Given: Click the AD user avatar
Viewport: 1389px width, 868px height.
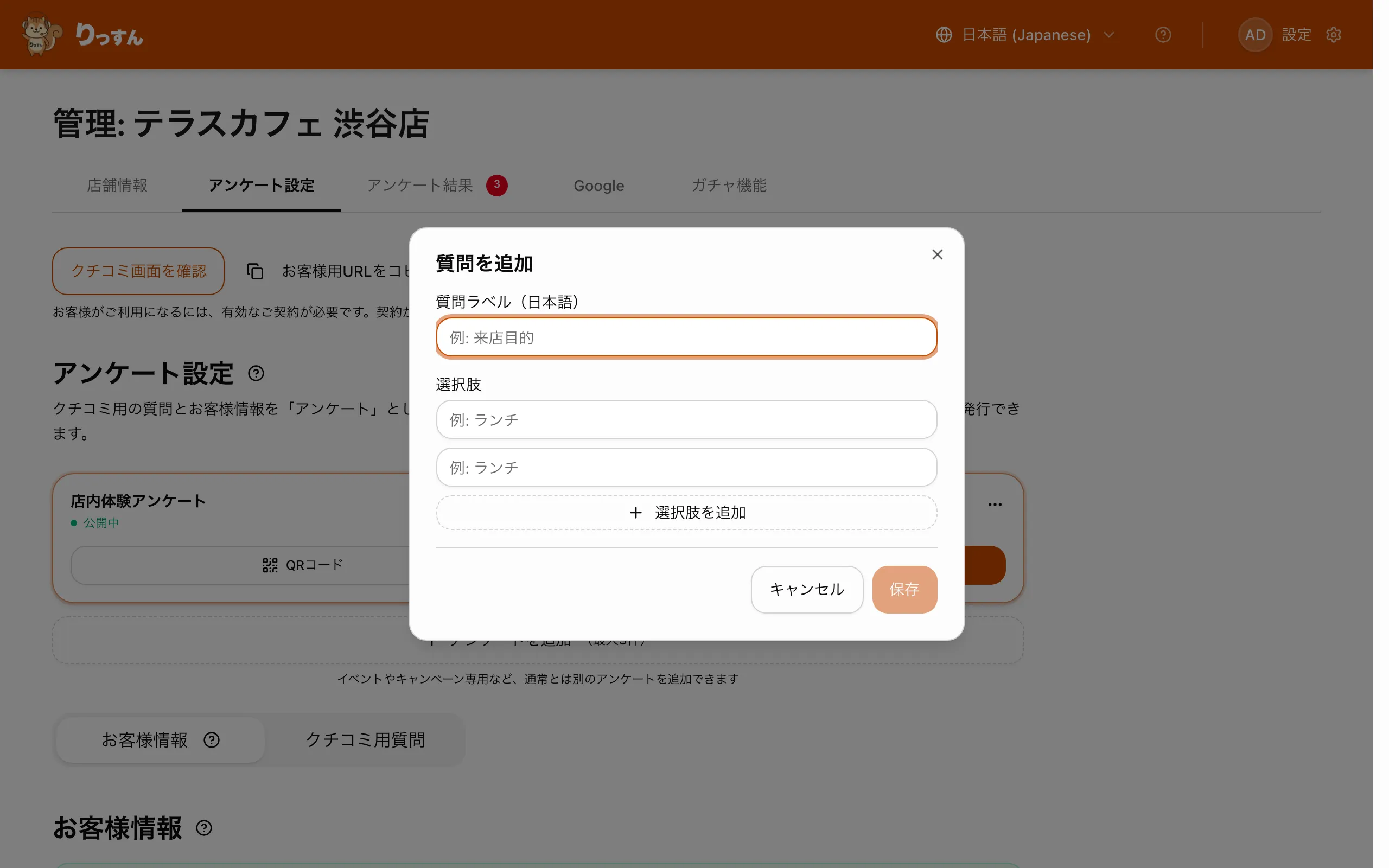Looking at the screenshot, I should tap(1254, 35).
